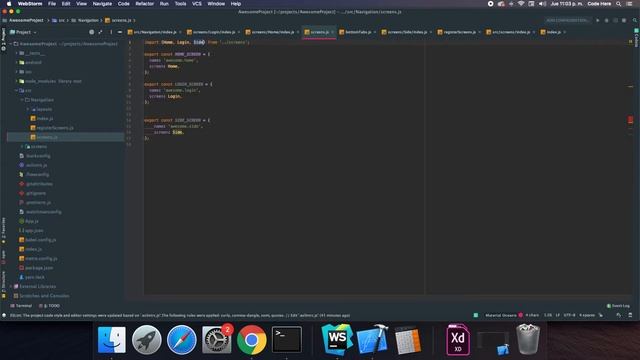Switch to the src/Navigation/index.js editor tab
The width and height of the screenshot is (640, 360).
(x=155, y=32)
